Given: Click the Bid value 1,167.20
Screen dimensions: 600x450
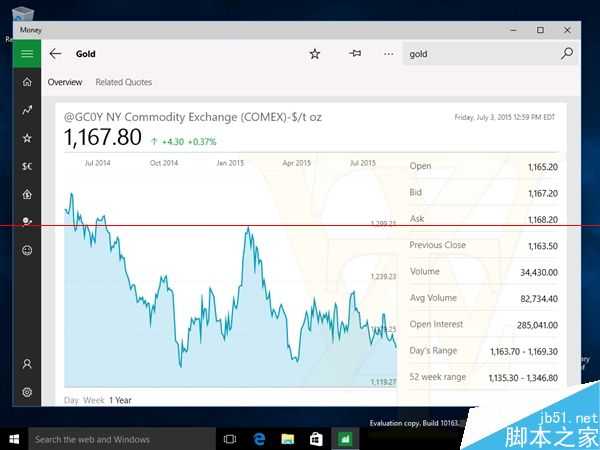Looking at the screenshot, I should tap(543, 194).
